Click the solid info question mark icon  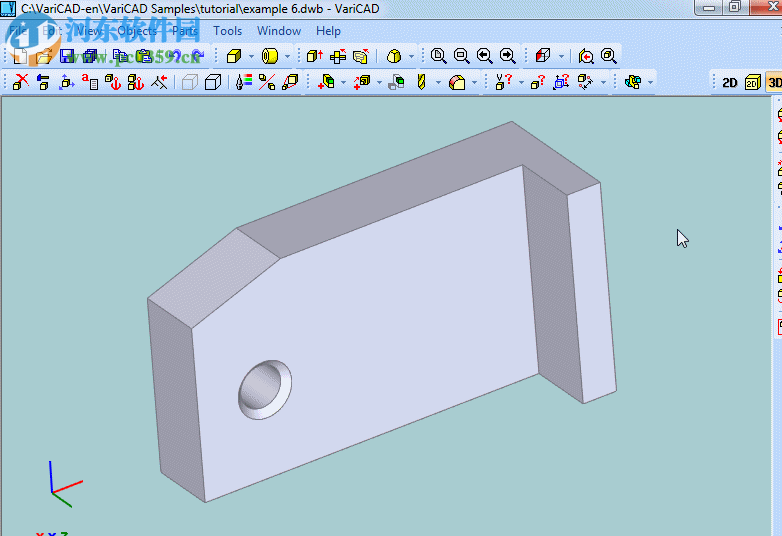pos(538,82)
